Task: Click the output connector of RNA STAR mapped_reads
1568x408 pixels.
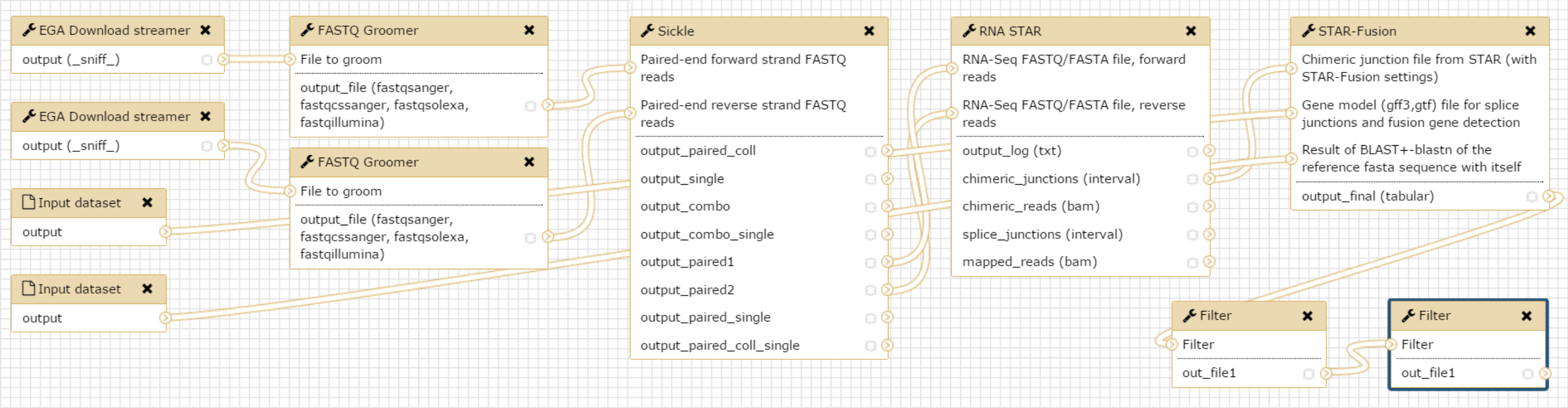Action: pos(1210,262)
